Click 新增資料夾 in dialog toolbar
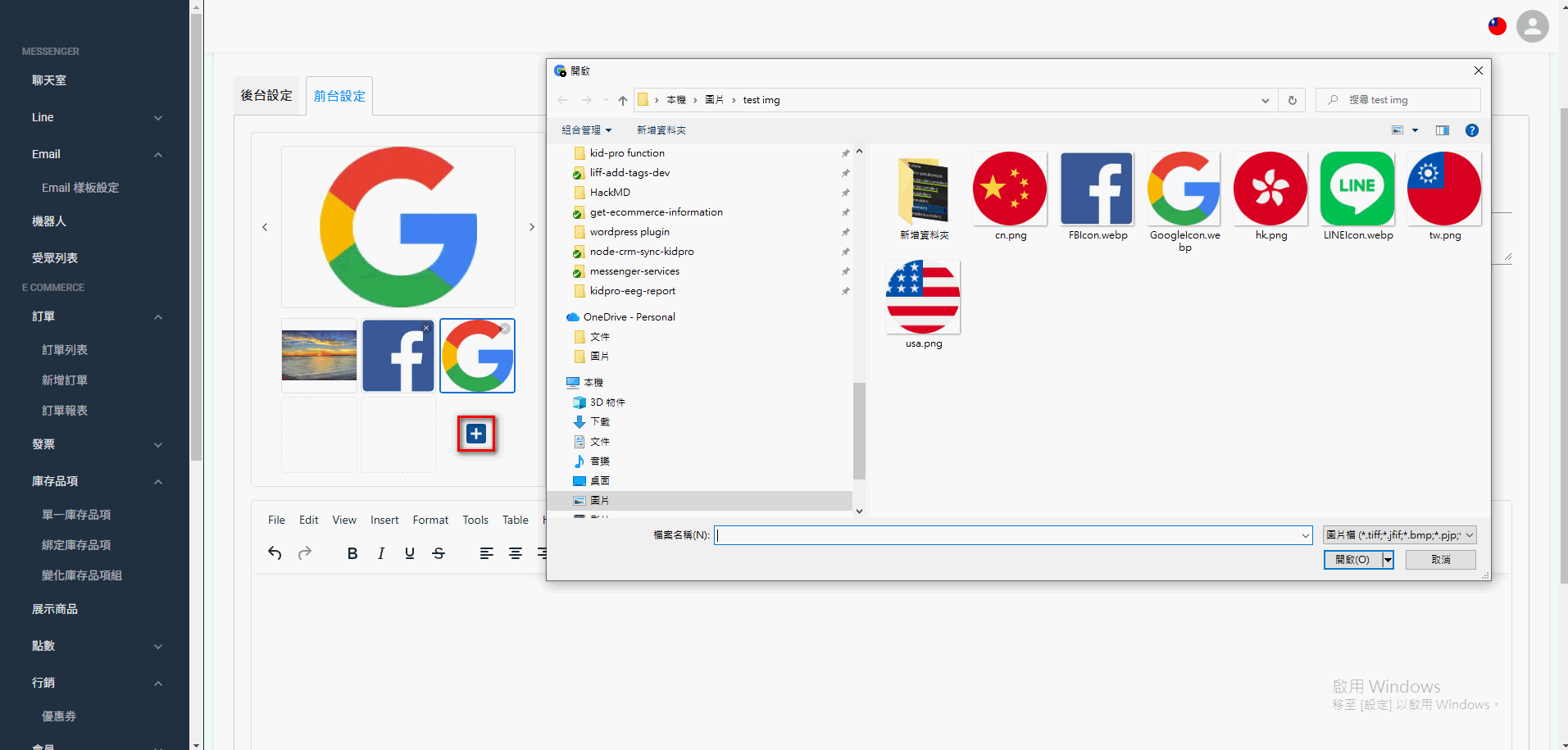Viewport: 1568px width, 750px height. 661,130
